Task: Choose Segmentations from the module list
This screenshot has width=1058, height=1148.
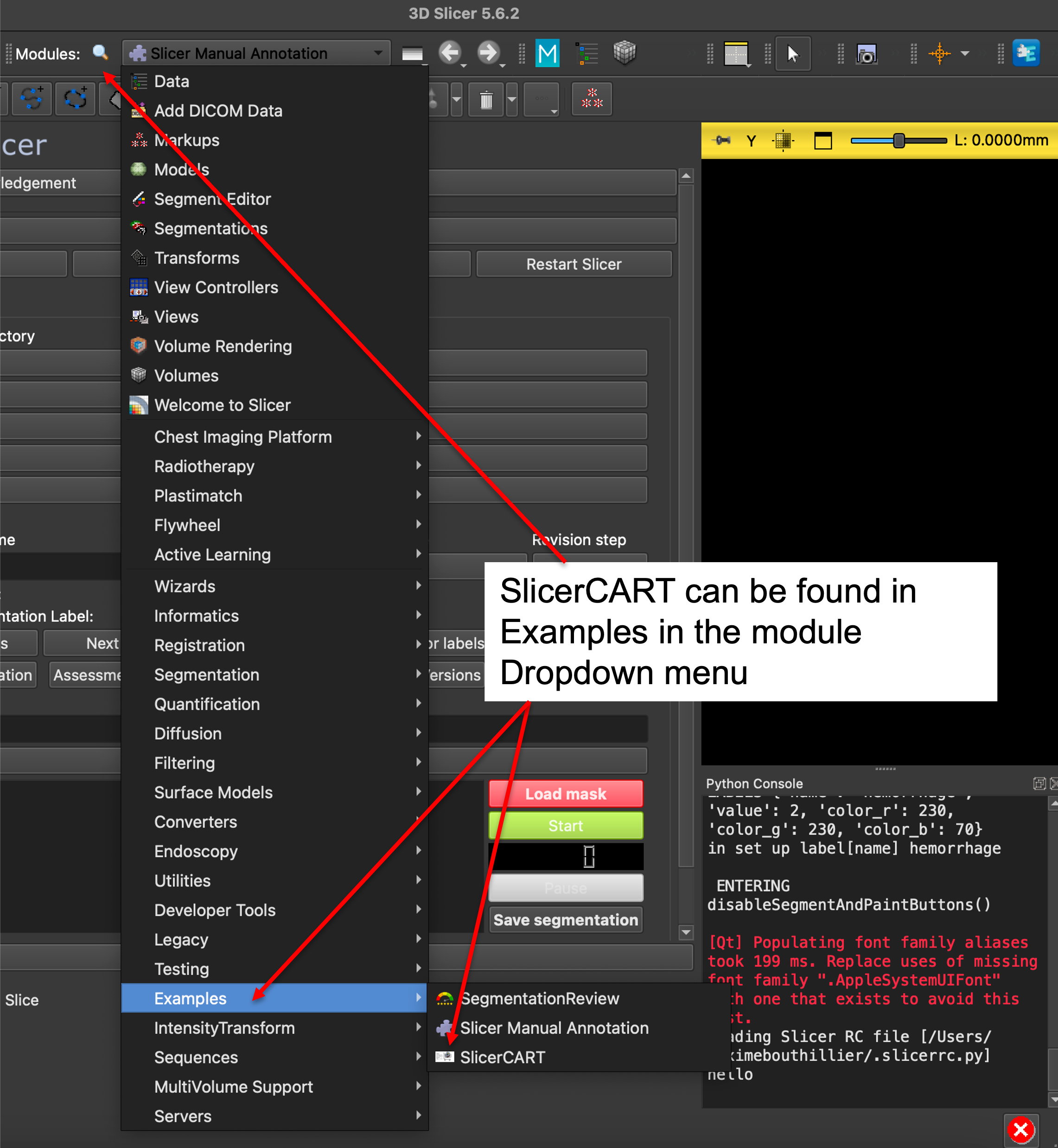Action: 275,229
